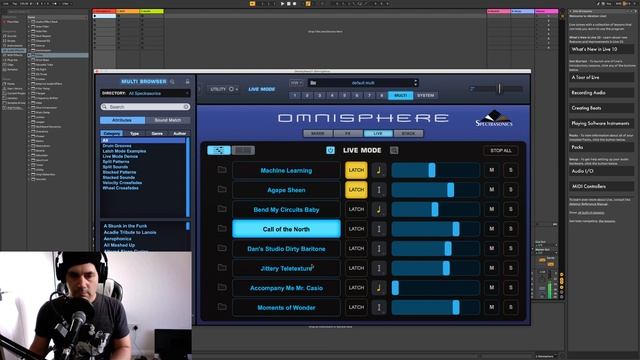Click trigger mode note icon for Accompany Me Mr. Casio
Screen dimensions: 640x360
(379, 288)
